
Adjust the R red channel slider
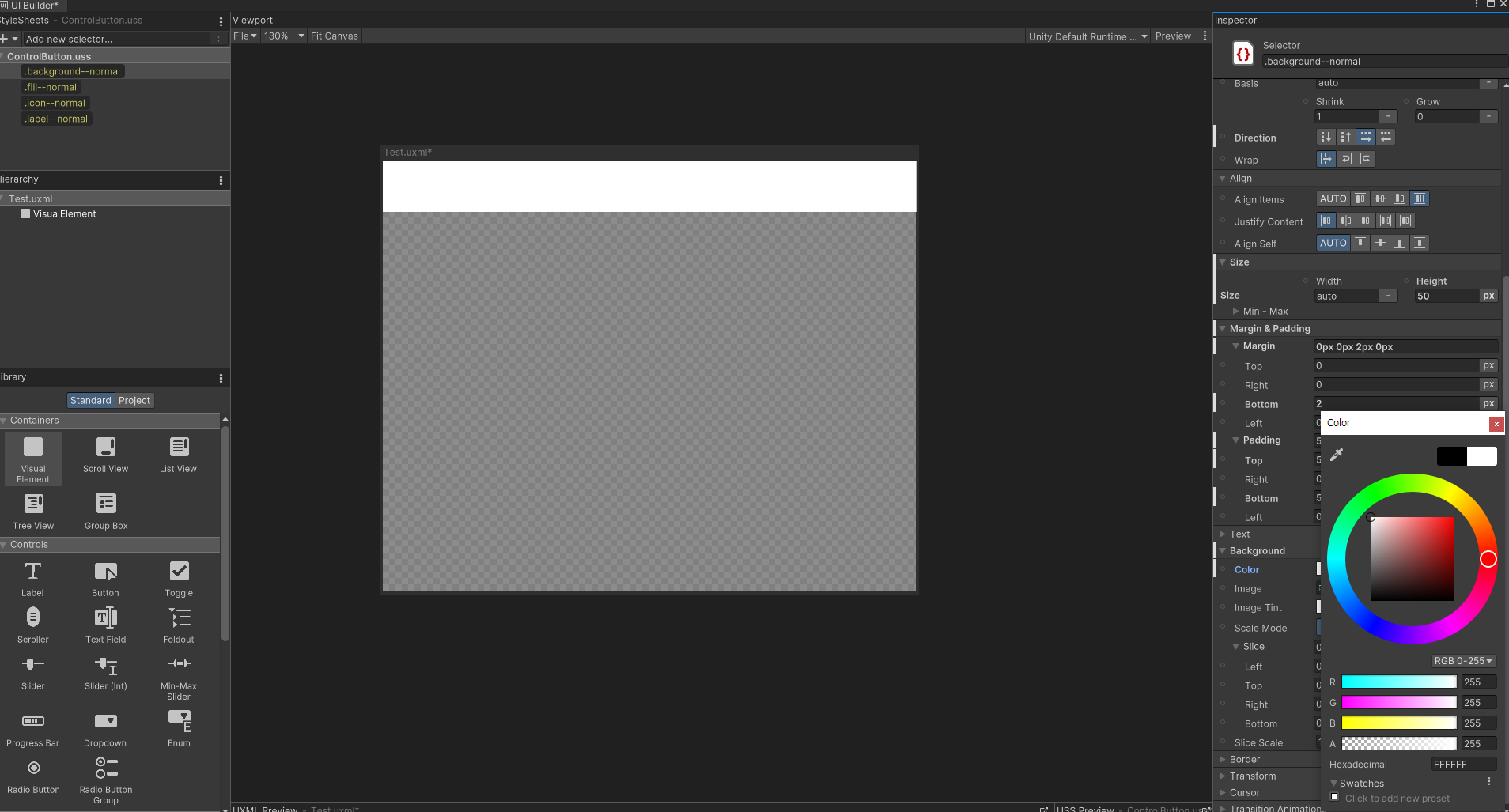click(1399, 682)
